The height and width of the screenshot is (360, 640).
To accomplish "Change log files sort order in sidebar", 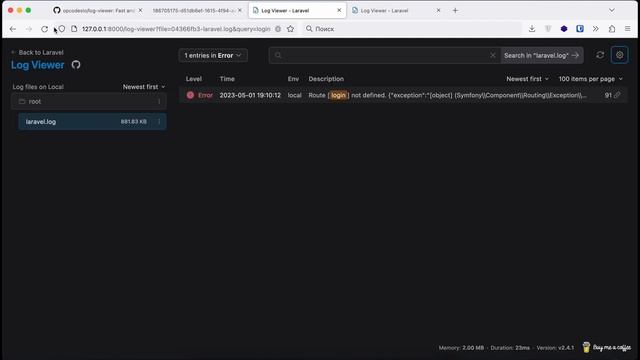I will [x=144, y=87].
